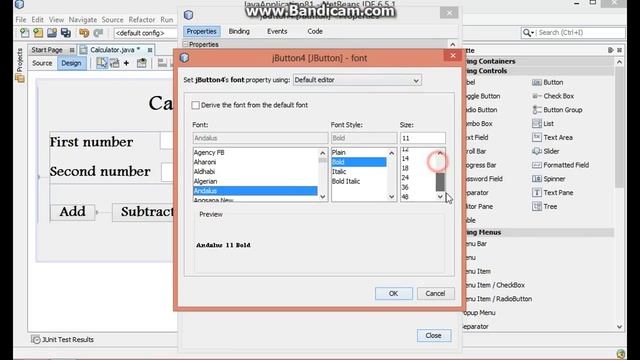Open the Refactor menu
640x360 pixels.
[142, 20]
